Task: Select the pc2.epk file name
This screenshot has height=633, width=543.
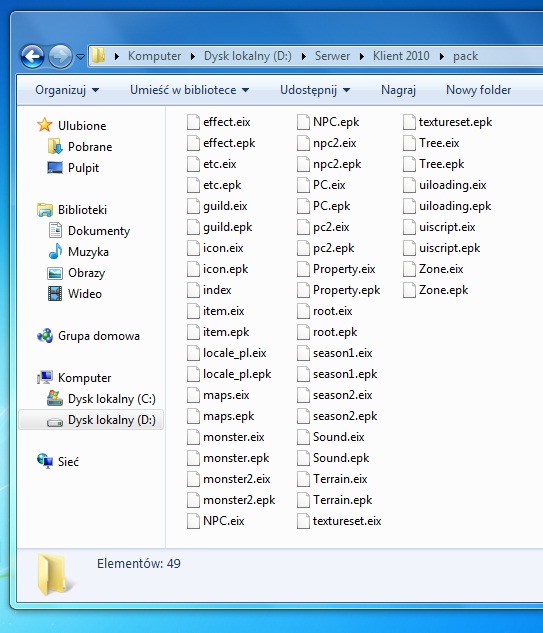Action: 333,248
